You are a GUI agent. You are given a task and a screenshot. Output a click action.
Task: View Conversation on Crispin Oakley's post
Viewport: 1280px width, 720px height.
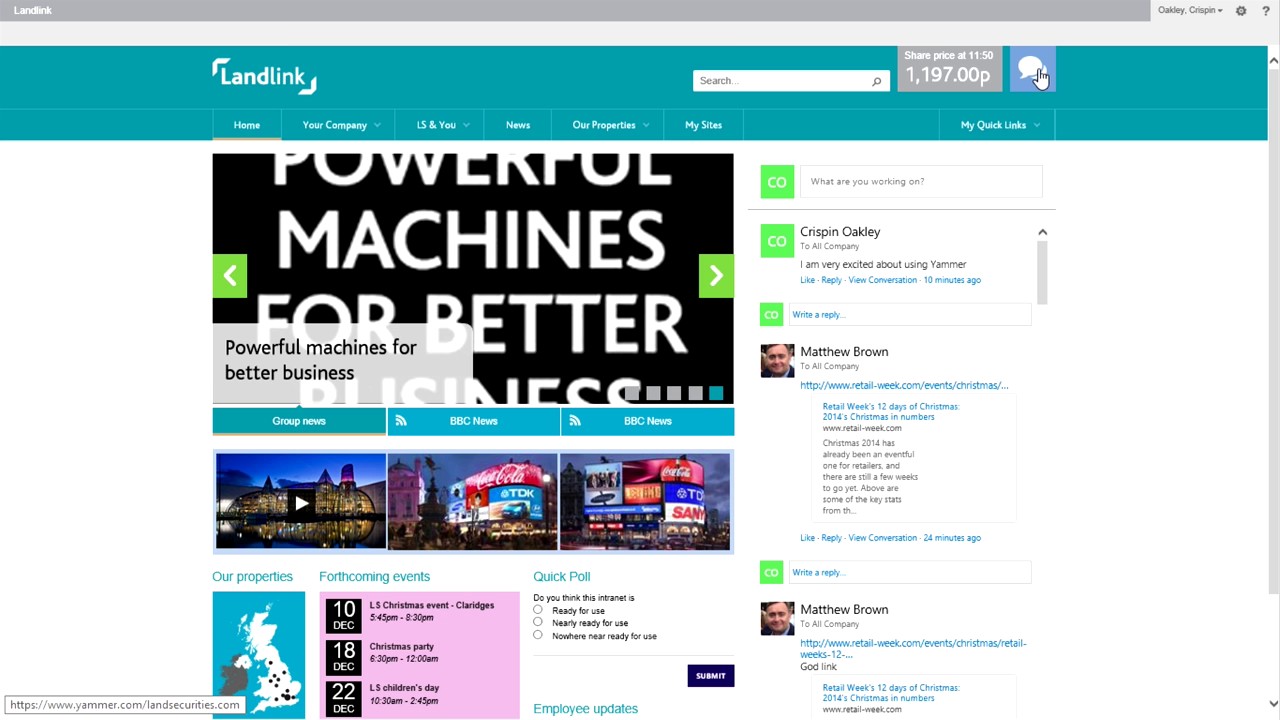click(x=882, y=280)
